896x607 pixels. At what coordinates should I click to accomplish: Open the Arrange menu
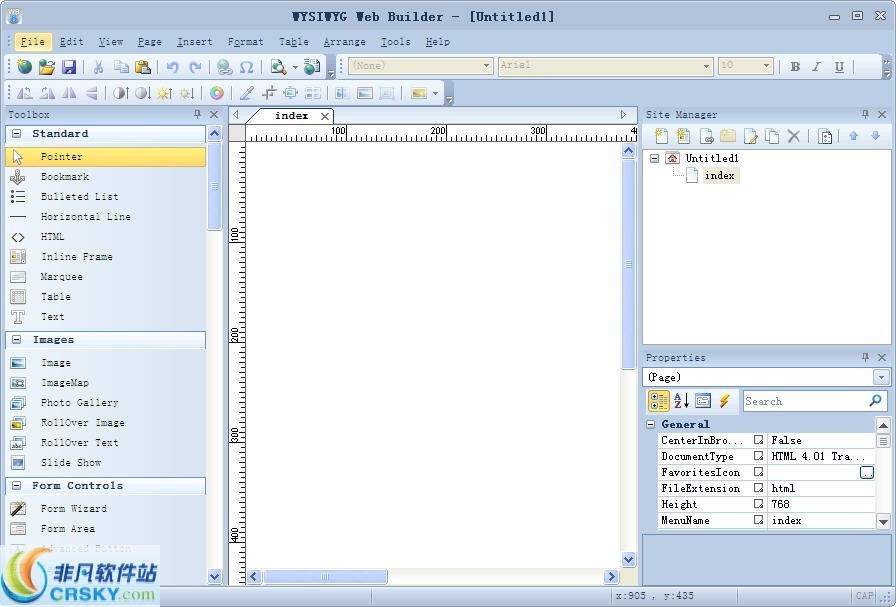click(x=345, y=42)
